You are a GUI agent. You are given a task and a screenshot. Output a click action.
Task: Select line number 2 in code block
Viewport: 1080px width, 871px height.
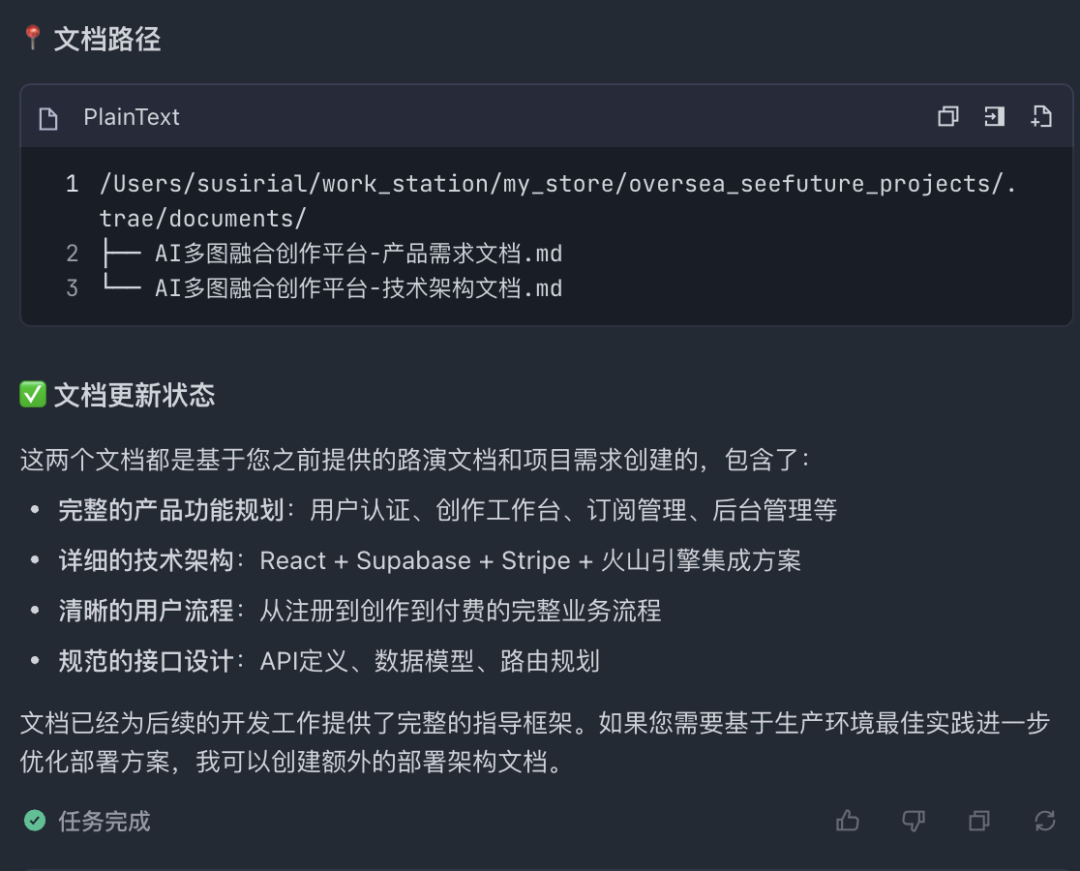72,254
